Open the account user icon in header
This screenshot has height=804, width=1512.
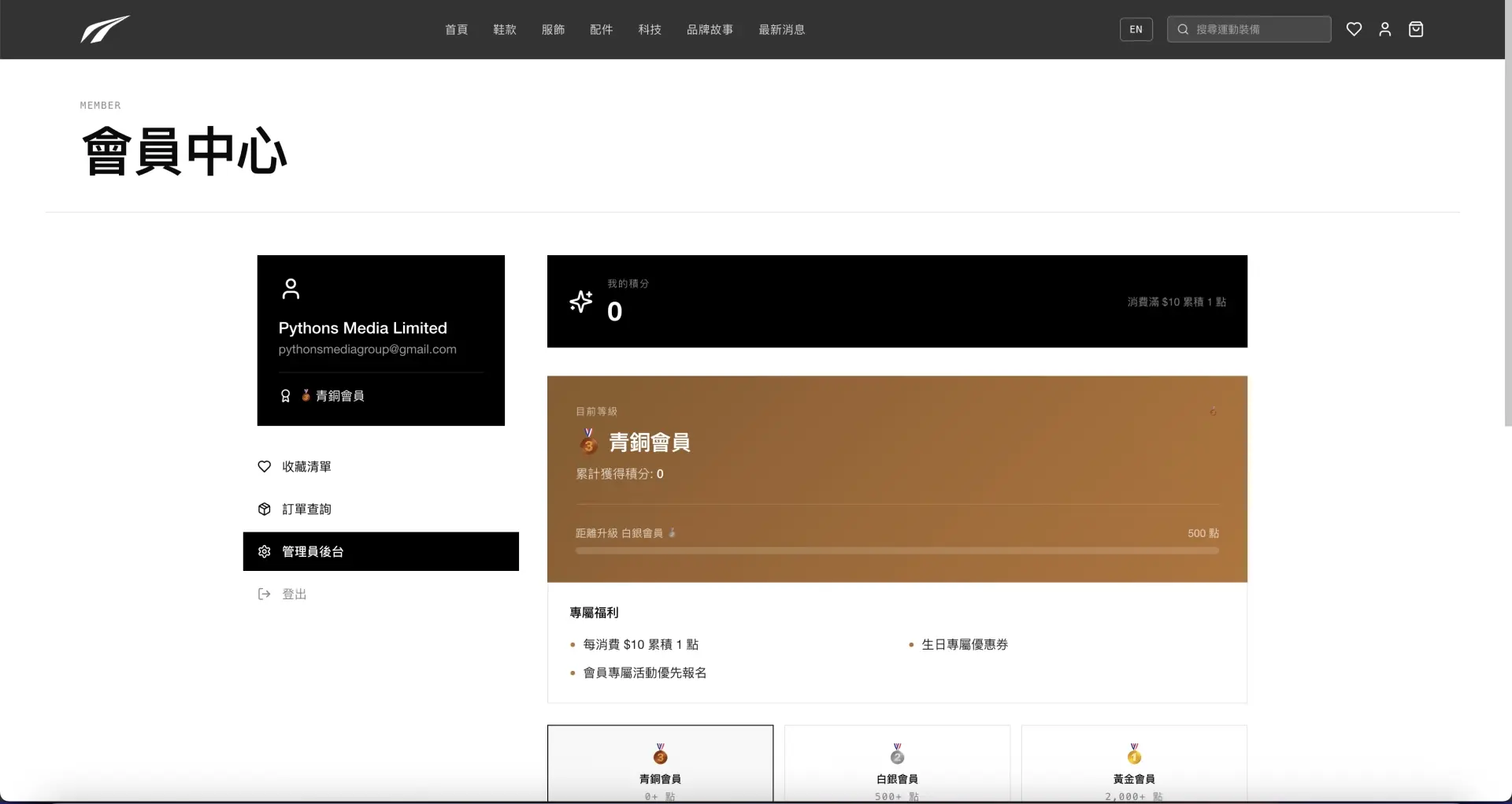pyautogui.click(x=1384, y=29)
